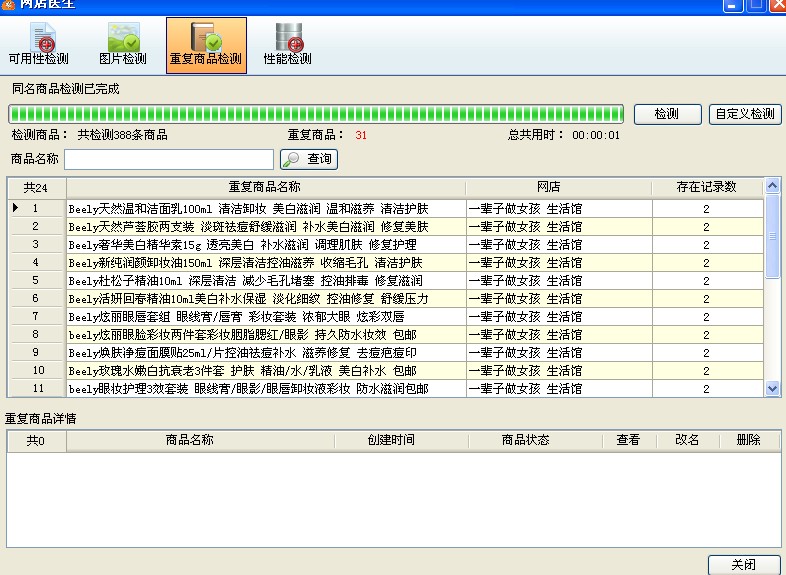
Task: Close the 网店医生 window
Action: tap(777, 5)
